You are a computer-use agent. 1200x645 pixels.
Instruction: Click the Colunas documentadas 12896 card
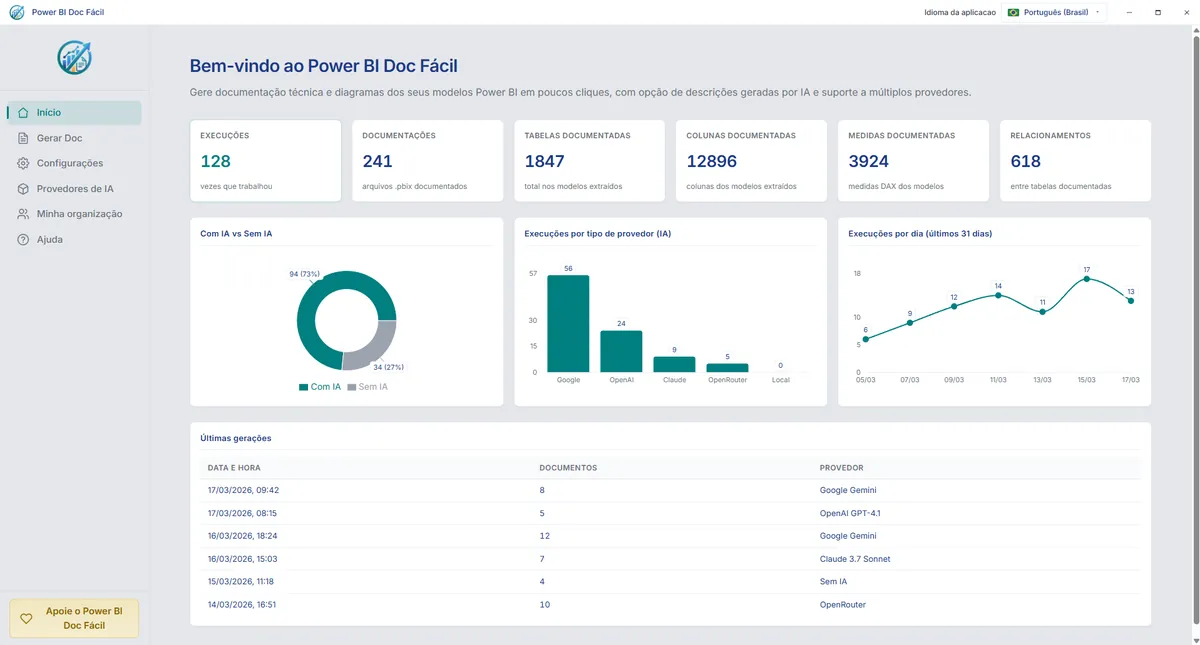tap(751, 161)
